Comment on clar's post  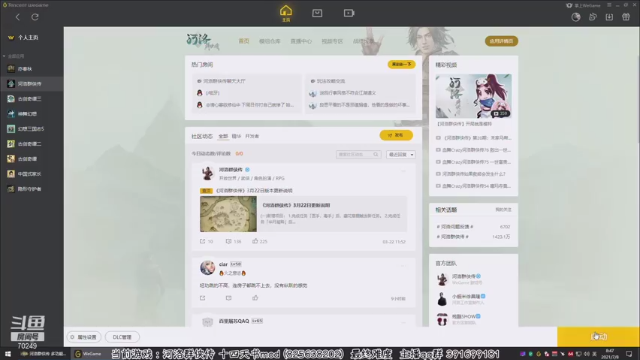[x=229, y=298]
